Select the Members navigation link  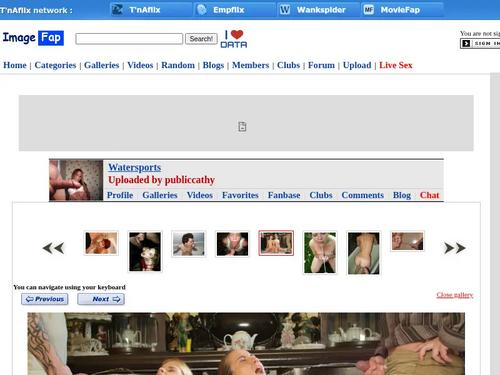click(x=251, y=65)
